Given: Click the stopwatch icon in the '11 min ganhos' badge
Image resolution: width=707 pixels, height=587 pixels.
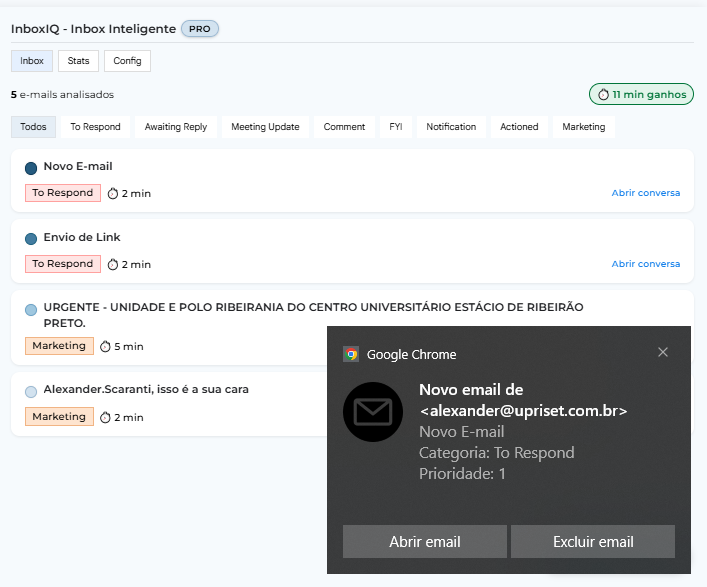Looking at the screenshot, I should click(603, 95).
